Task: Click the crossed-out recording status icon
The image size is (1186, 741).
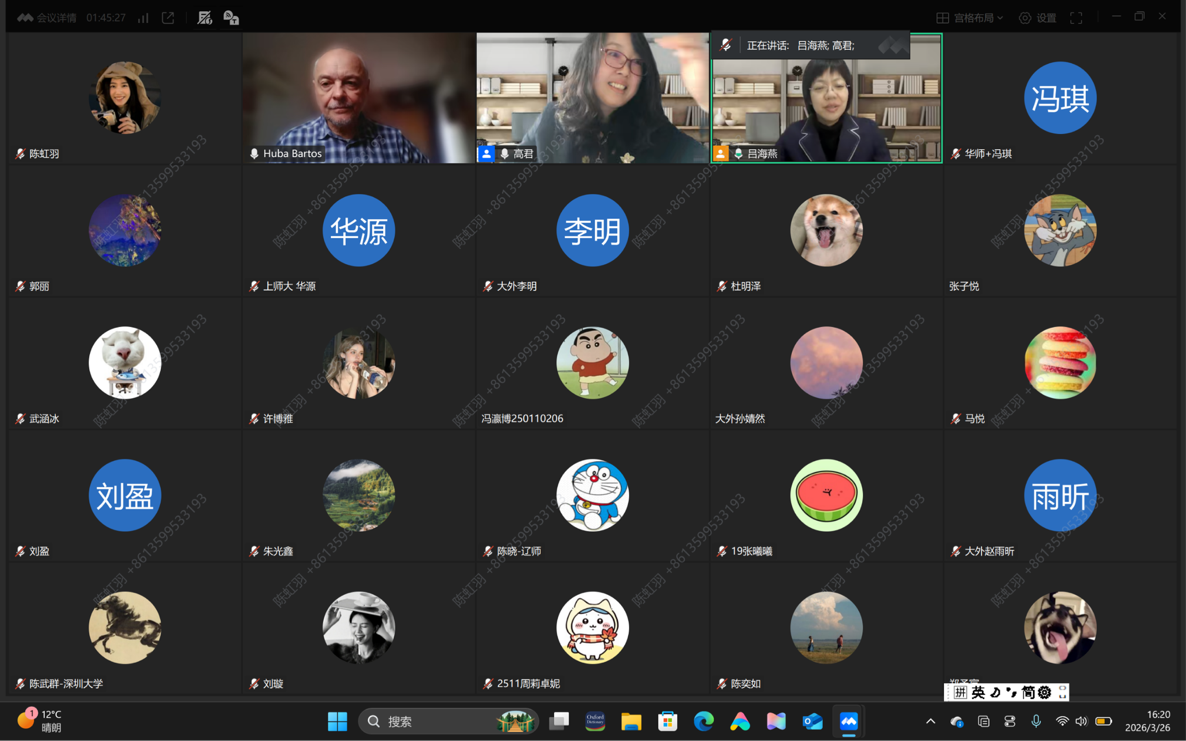Action: (x=205, y=18)
